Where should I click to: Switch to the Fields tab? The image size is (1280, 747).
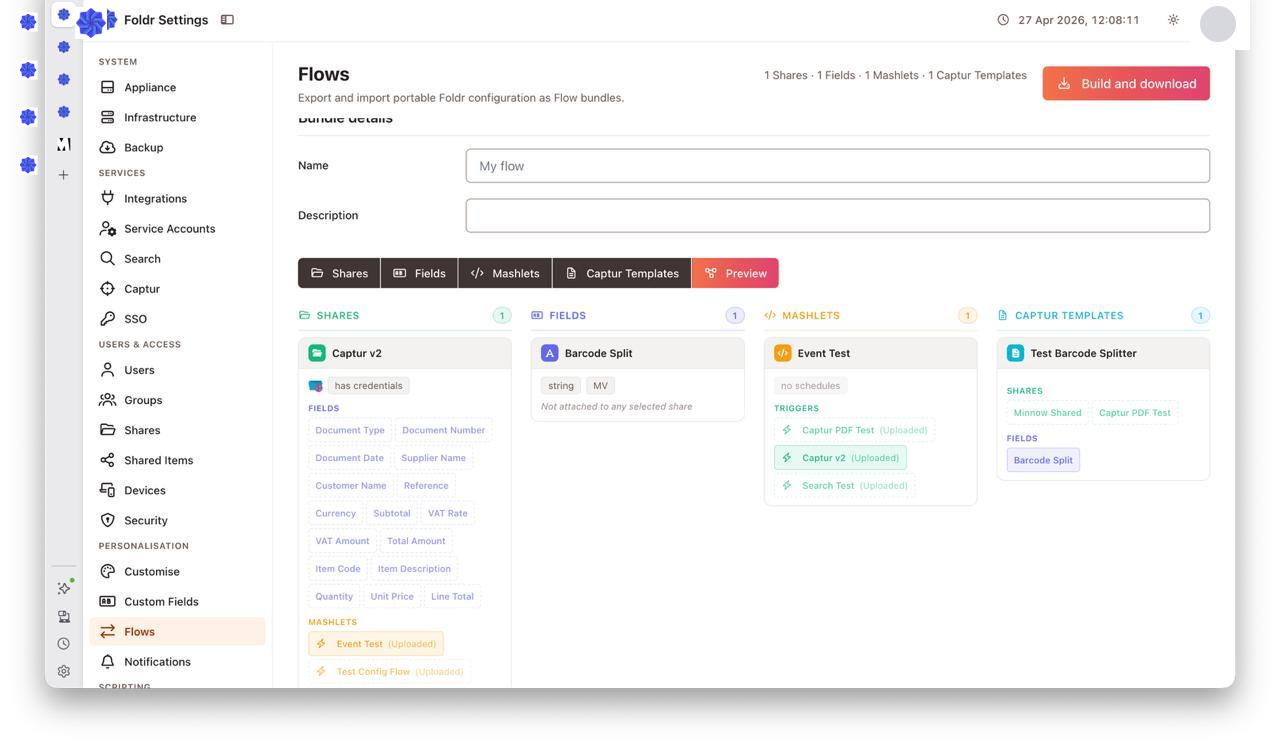click(419, 272)
